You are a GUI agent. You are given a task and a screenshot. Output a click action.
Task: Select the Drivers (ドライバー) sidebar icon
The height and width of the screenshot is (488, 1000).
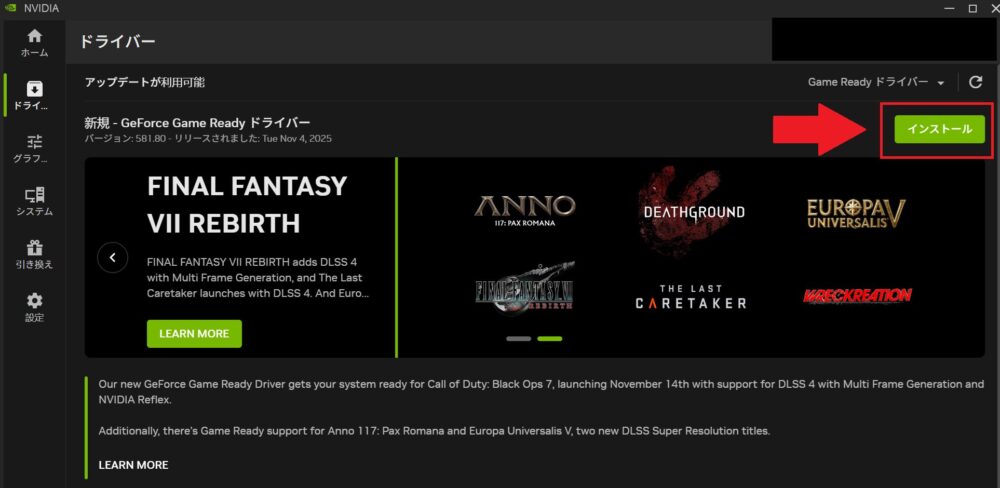click(x=34, y=96)
